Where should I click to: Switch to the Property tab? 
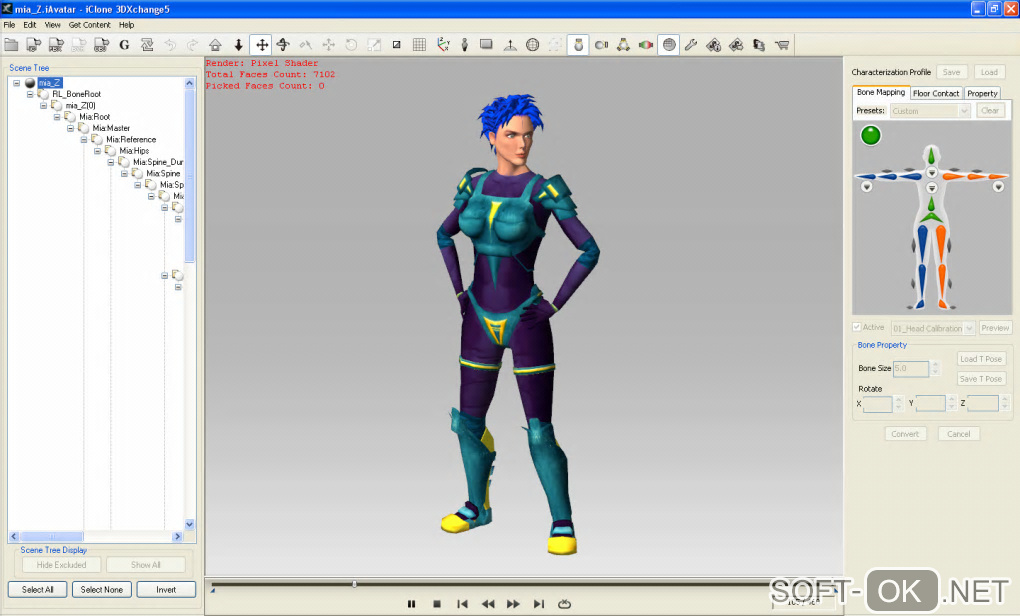tap(982, 94)
